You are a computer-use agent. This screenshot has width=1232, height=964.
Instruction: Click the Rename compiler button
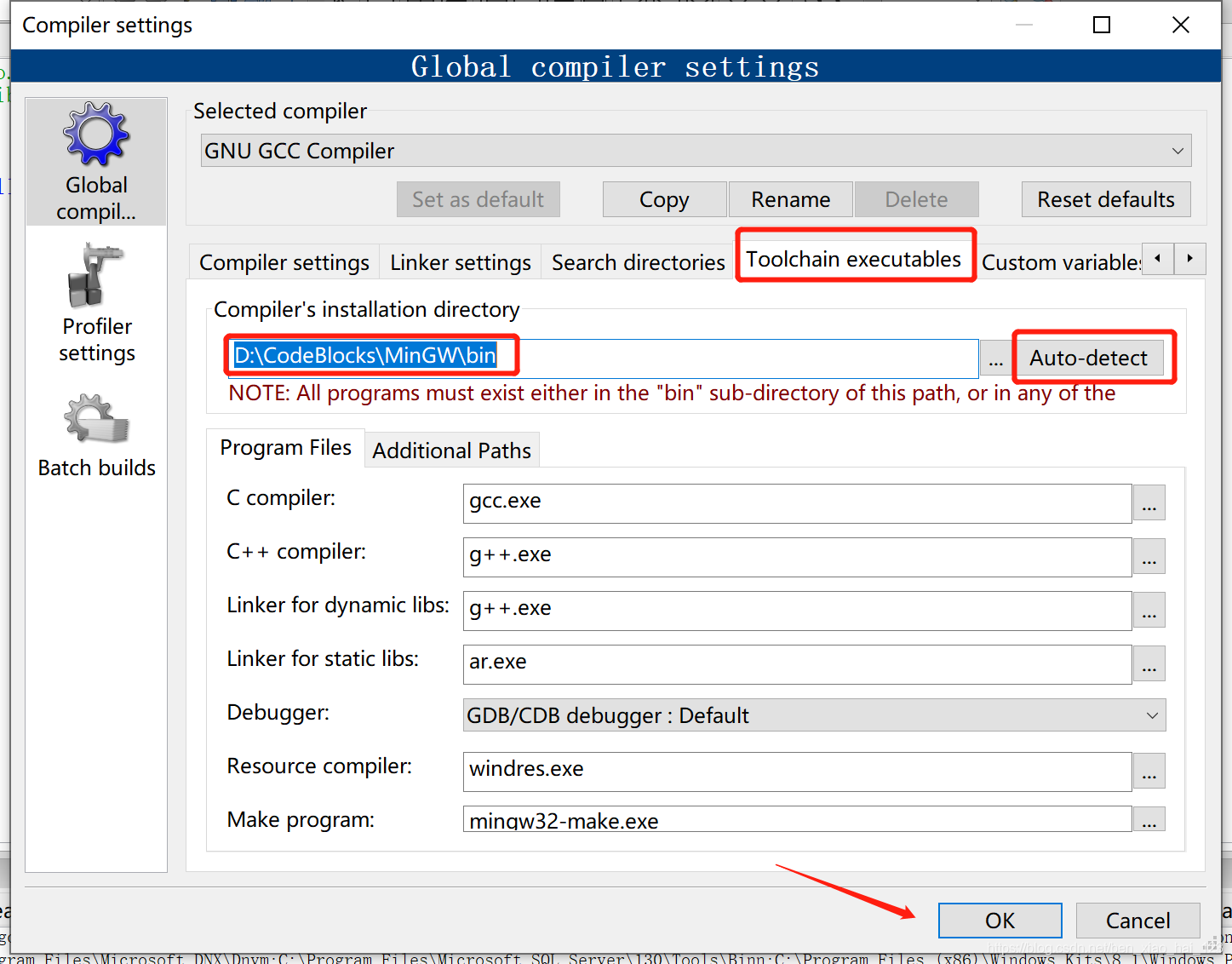[790, 199]
